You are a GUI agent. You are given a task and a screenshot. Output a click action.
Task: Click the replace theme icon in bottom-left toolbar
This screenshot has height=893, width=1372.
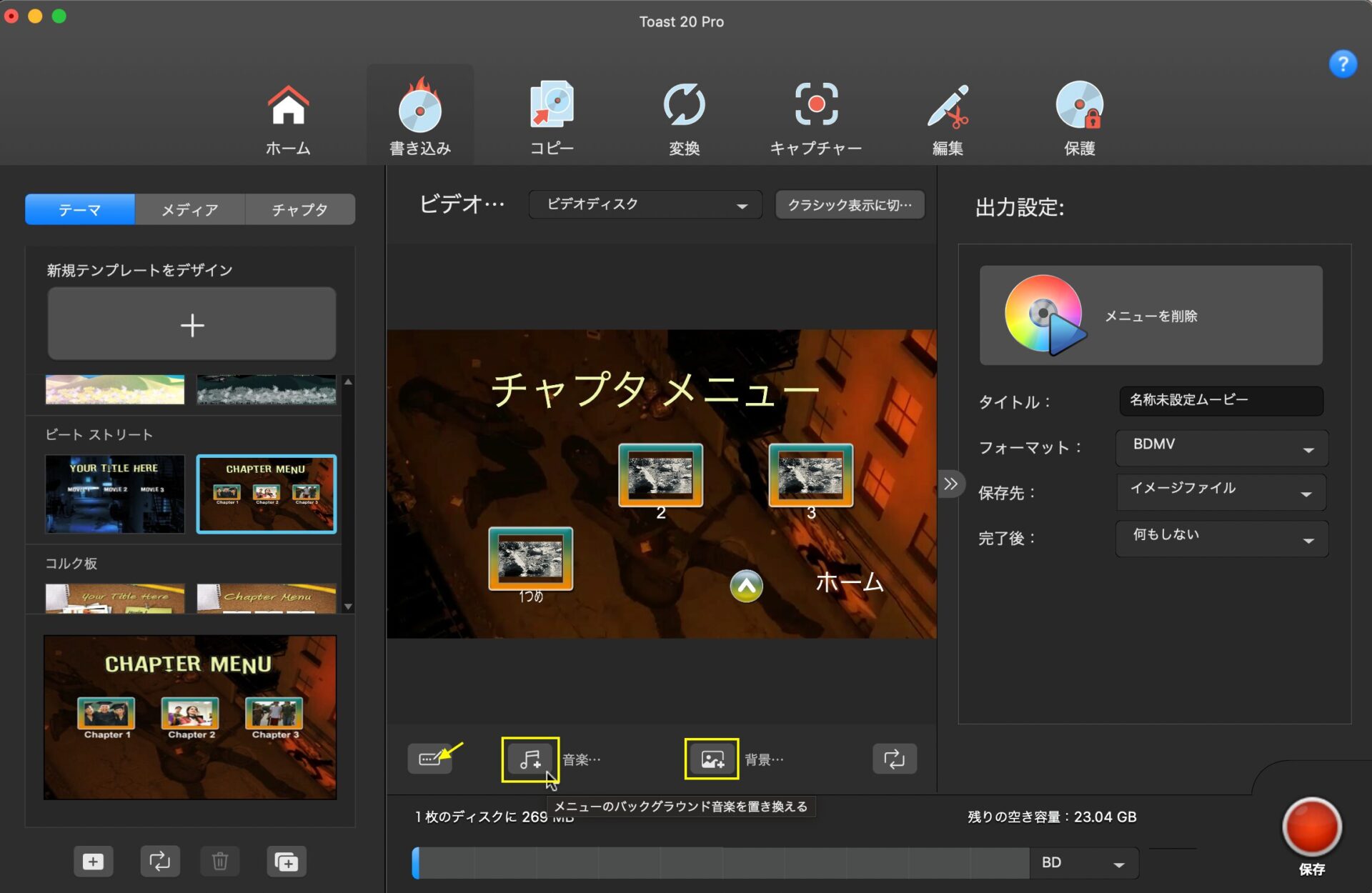click(x=159, y=862)
